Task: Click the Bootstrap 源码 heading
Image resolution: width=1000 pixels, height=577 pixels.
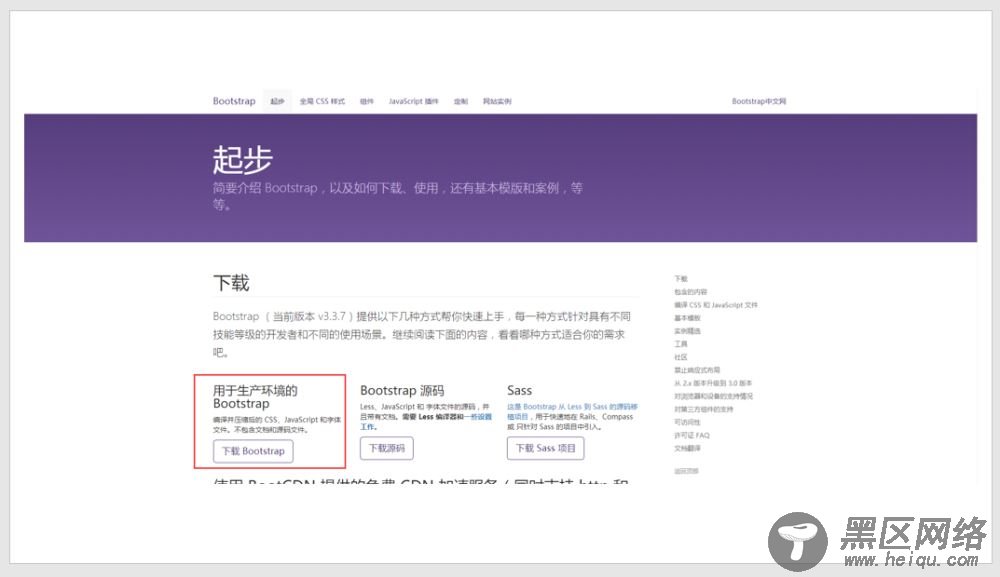Action: pos(402,390)
